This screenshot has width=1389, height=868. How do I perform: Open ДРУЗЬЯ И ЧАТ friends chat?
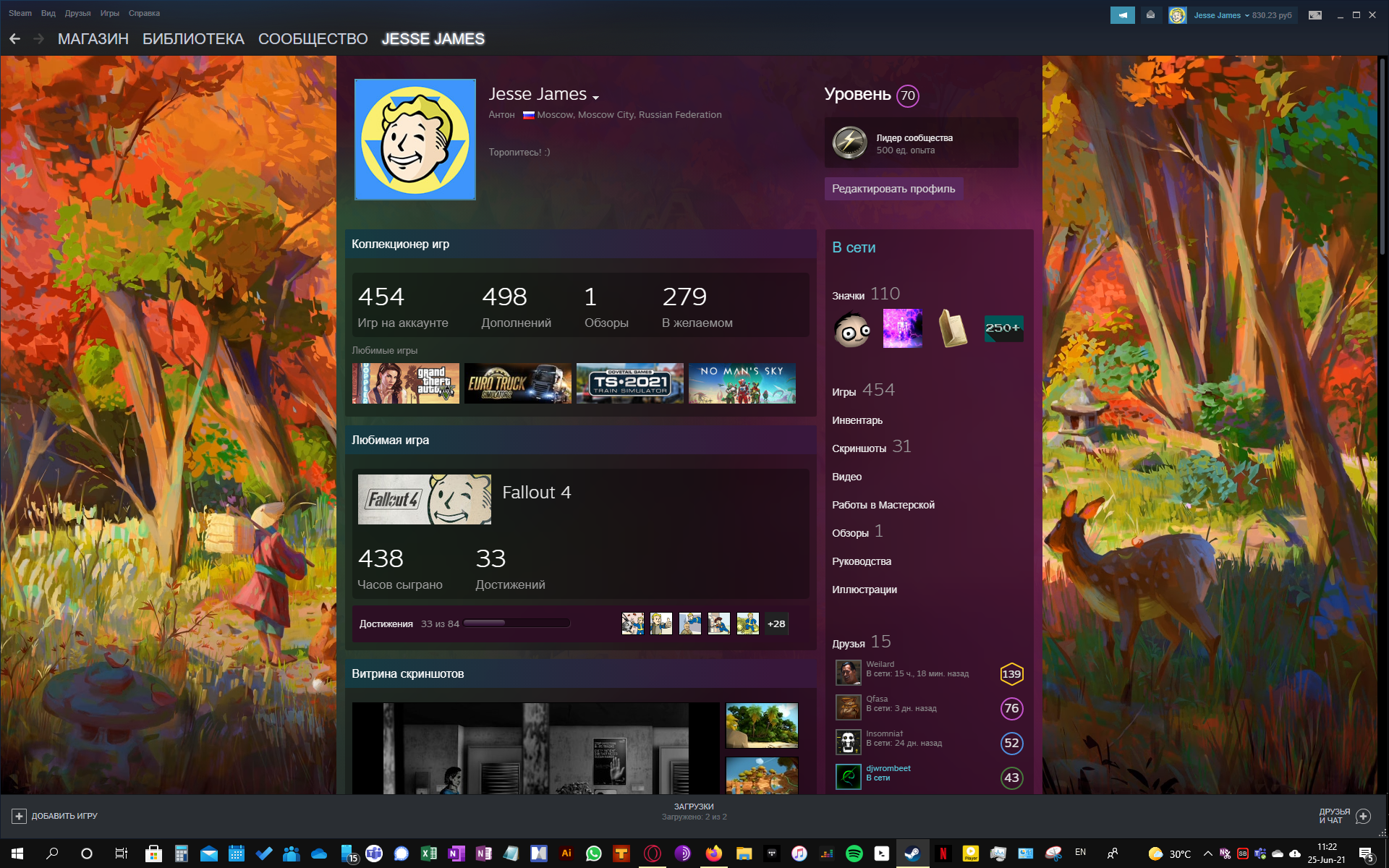(x=1344, y=816)
